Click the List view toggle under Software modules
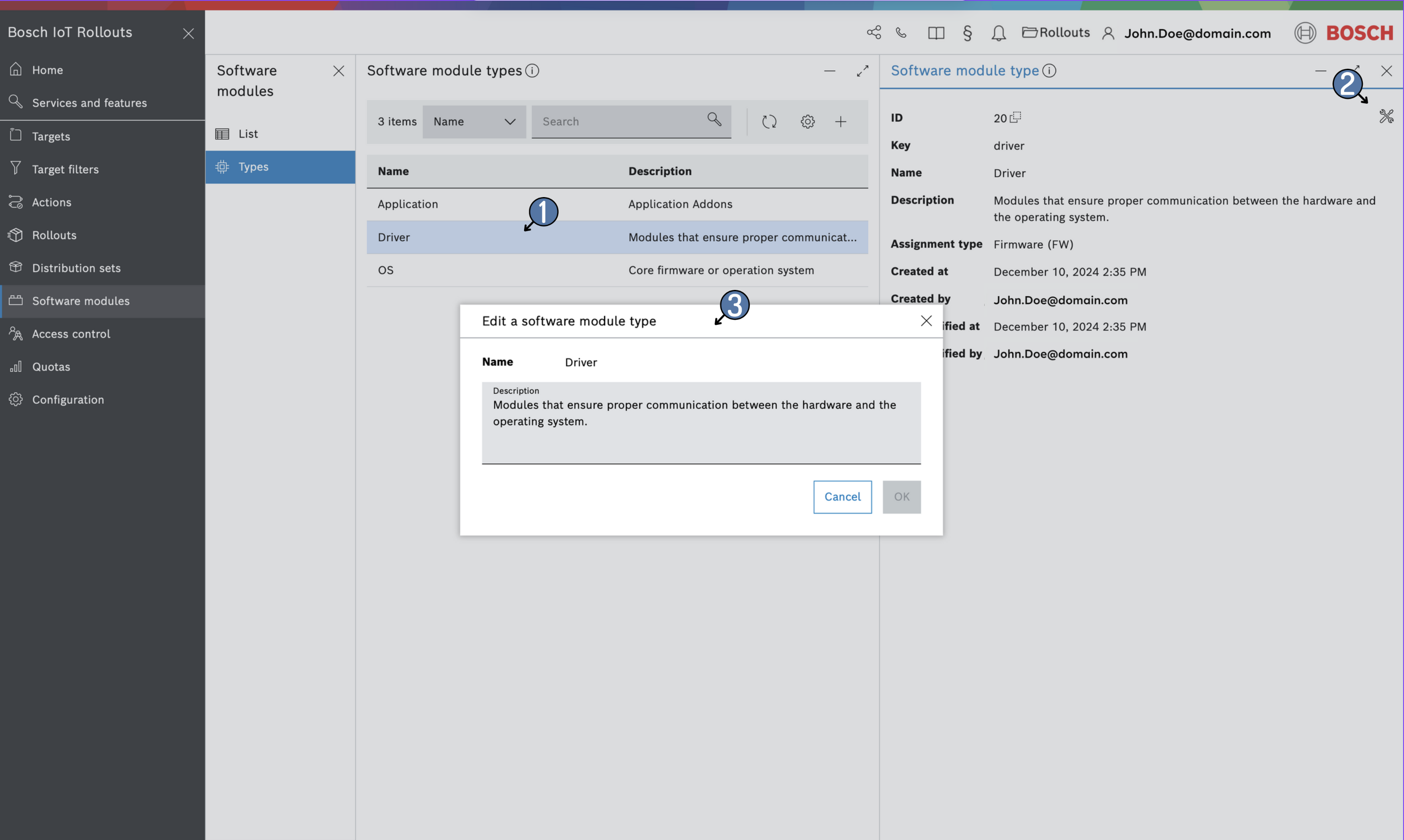The width and height of the screenshot is (1404, 840). click(248, 134)
